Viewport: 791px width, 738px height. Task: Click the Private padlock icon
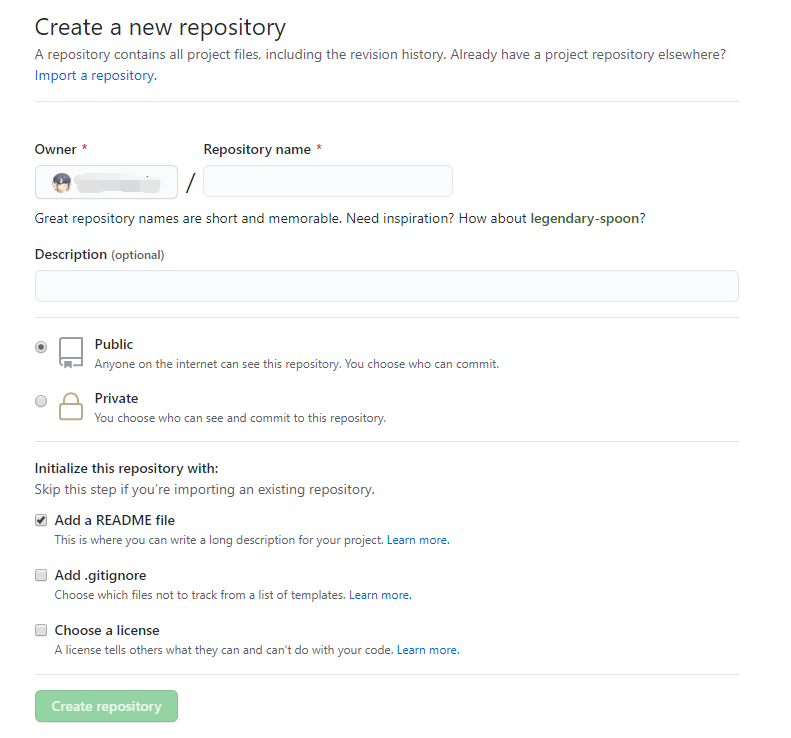click(x=71, y=406)
